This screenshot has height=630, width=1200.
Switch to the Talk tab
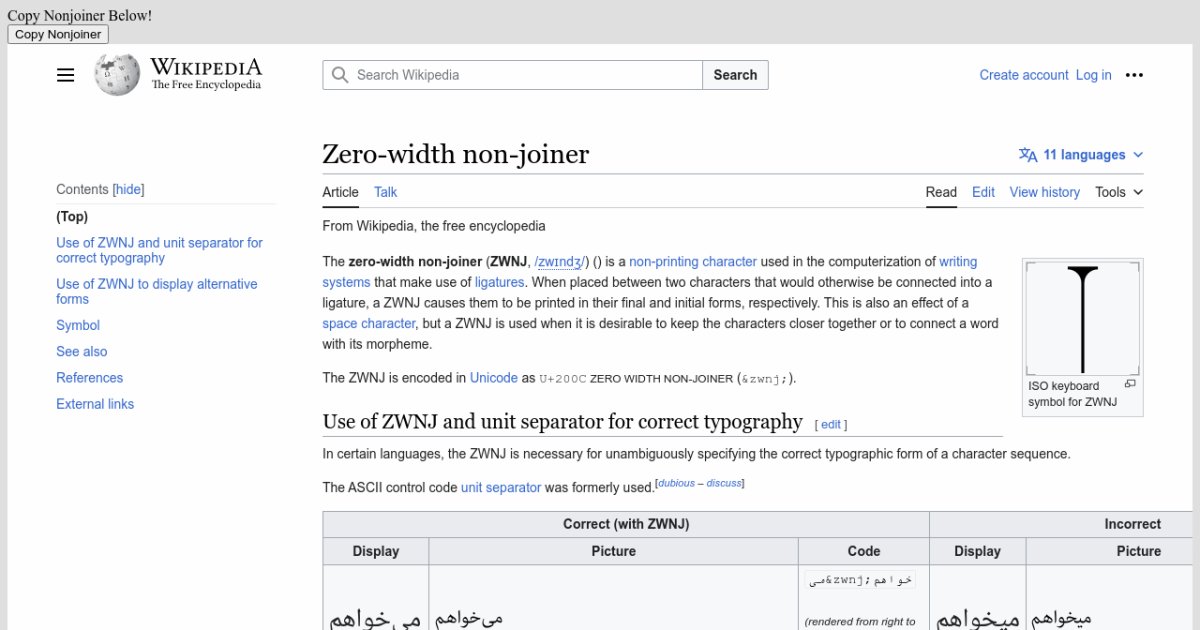click(x=385, y=192)
